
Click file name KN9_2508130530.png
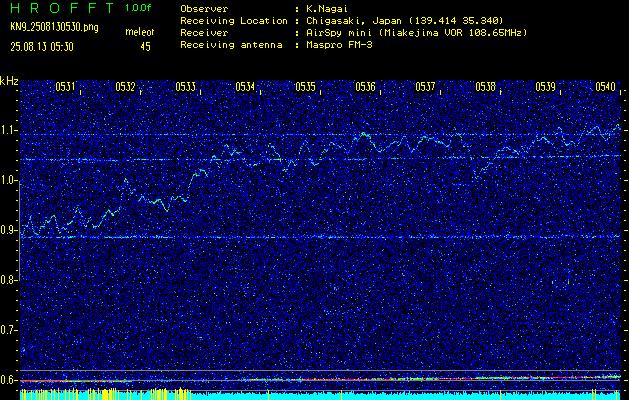[x=54, y=28]
